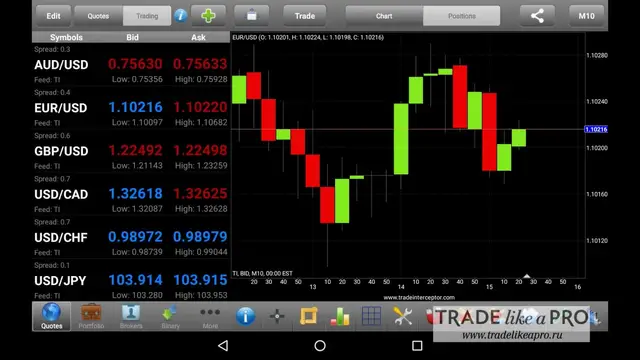Open the Brokers tab
Image resolution: width=640 pixels, height=360 pixels.
131,316
